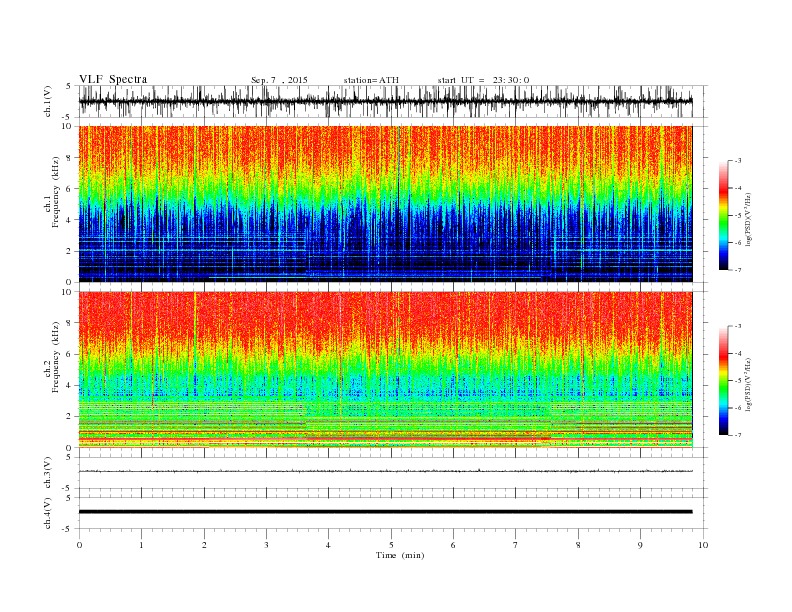Viewport: 792px width, 612px height.
Task: Click the "station=ATH" header label
Action: [x=371, y=80]
